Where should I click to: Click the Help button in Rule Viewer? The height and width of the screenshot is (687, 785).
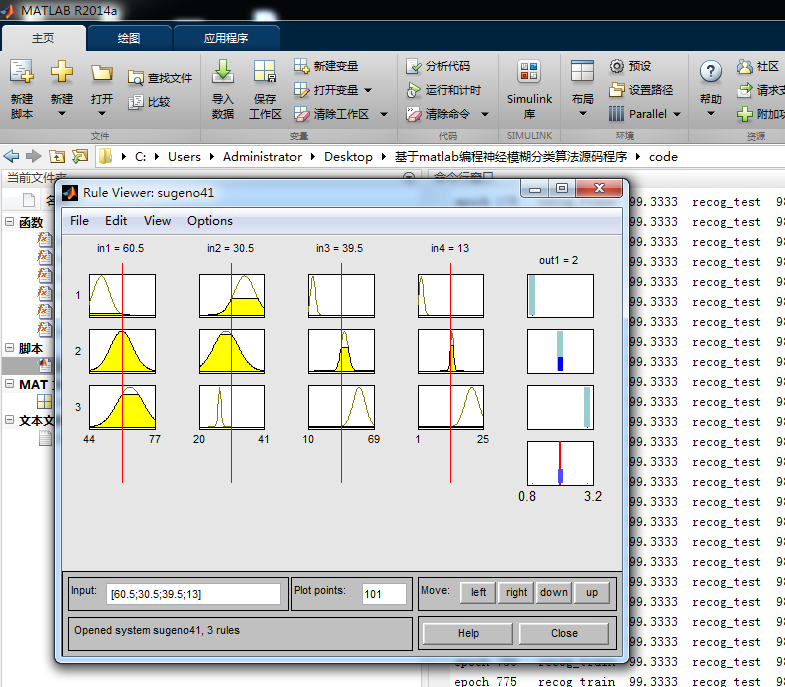coord(468,633)
